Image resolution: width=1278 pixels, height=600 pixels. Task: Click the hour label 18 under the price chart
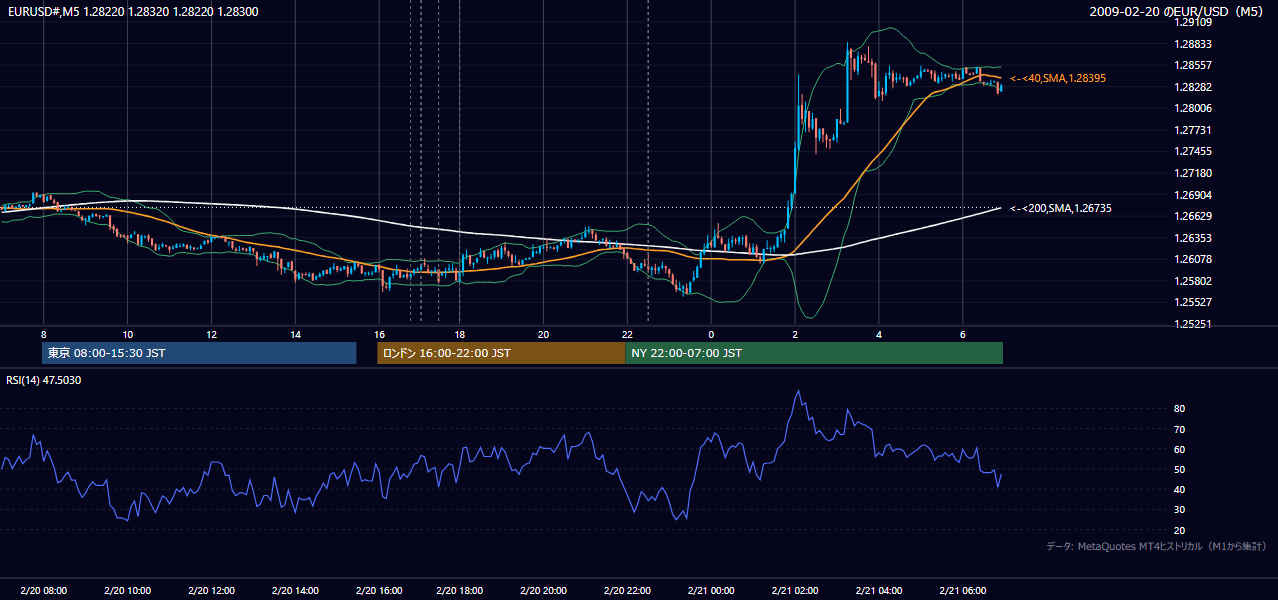coord(459,334)
